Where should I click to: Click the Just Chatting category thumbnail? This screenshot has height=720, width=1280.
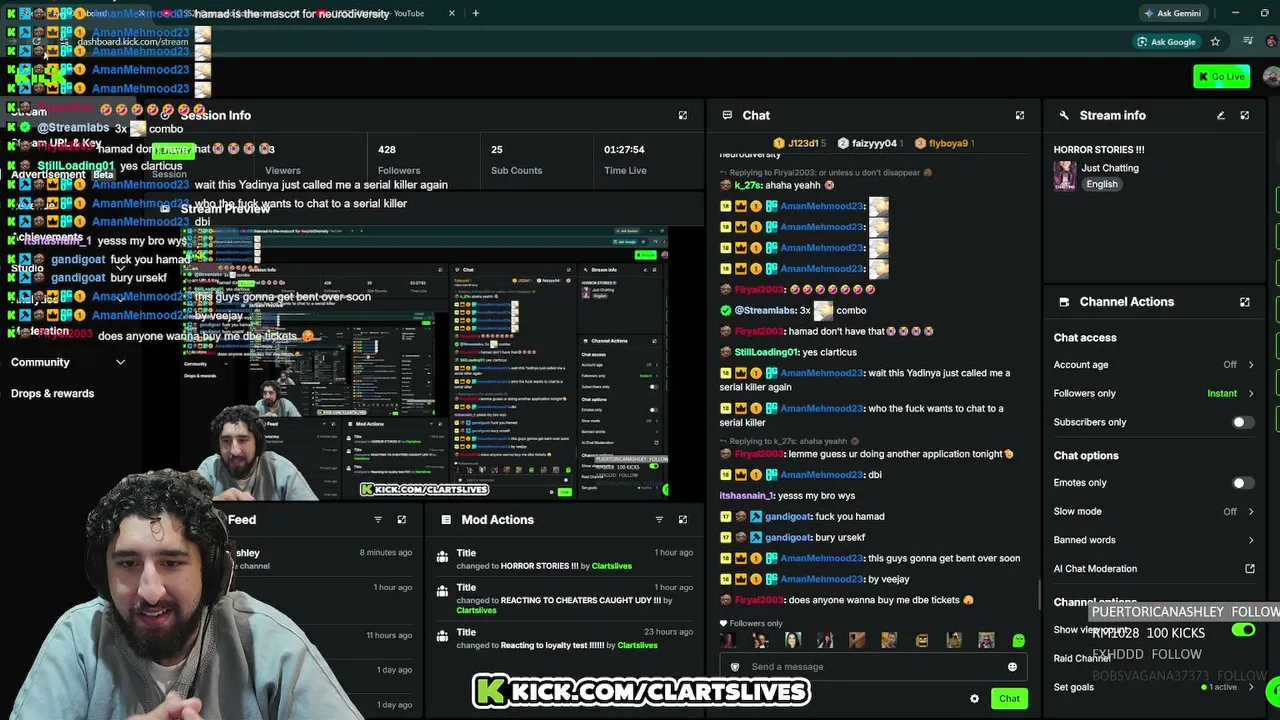coord(1065,176)
